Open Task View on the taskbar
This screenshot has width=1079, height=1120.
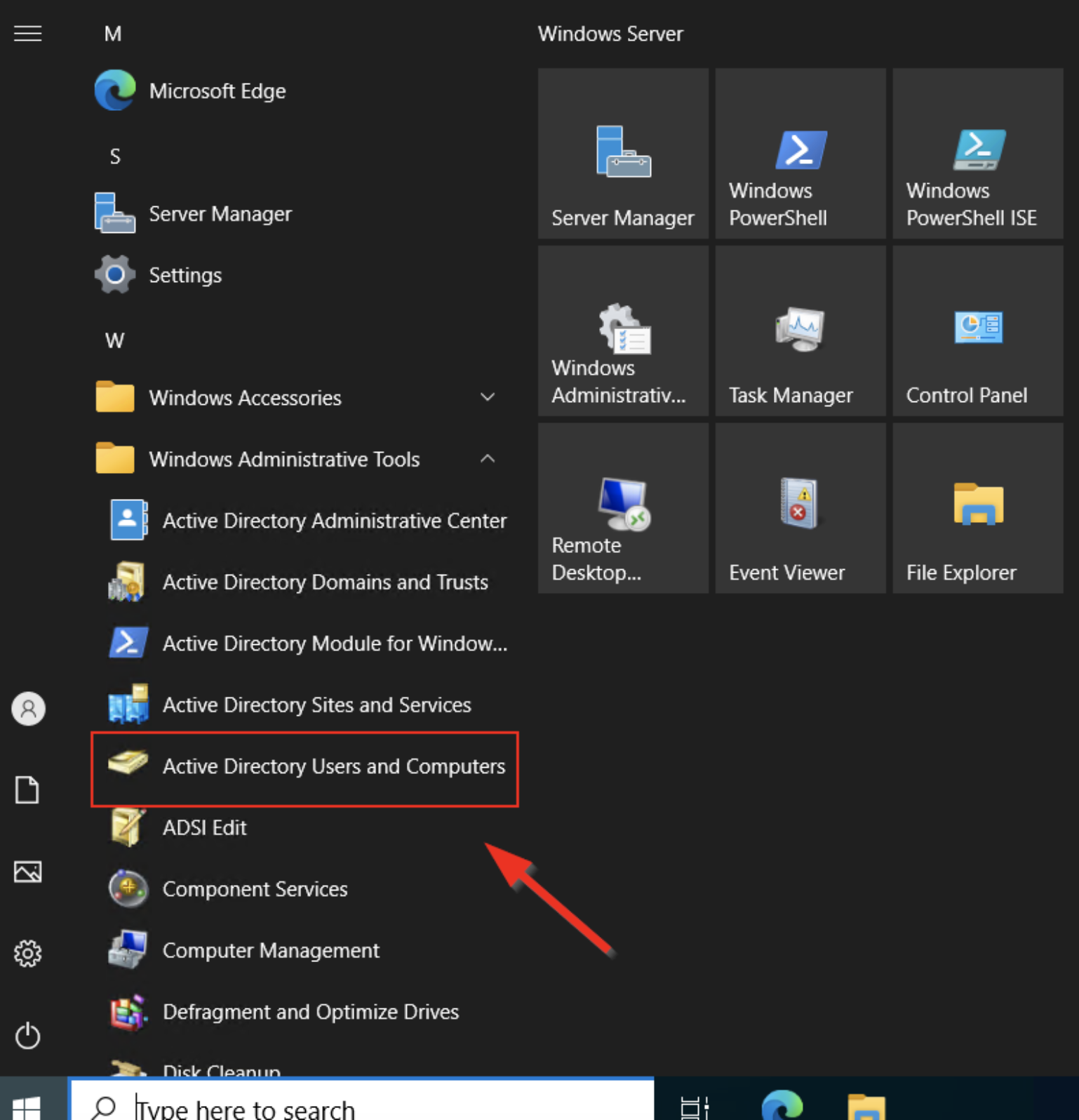tap(695, 1107)
